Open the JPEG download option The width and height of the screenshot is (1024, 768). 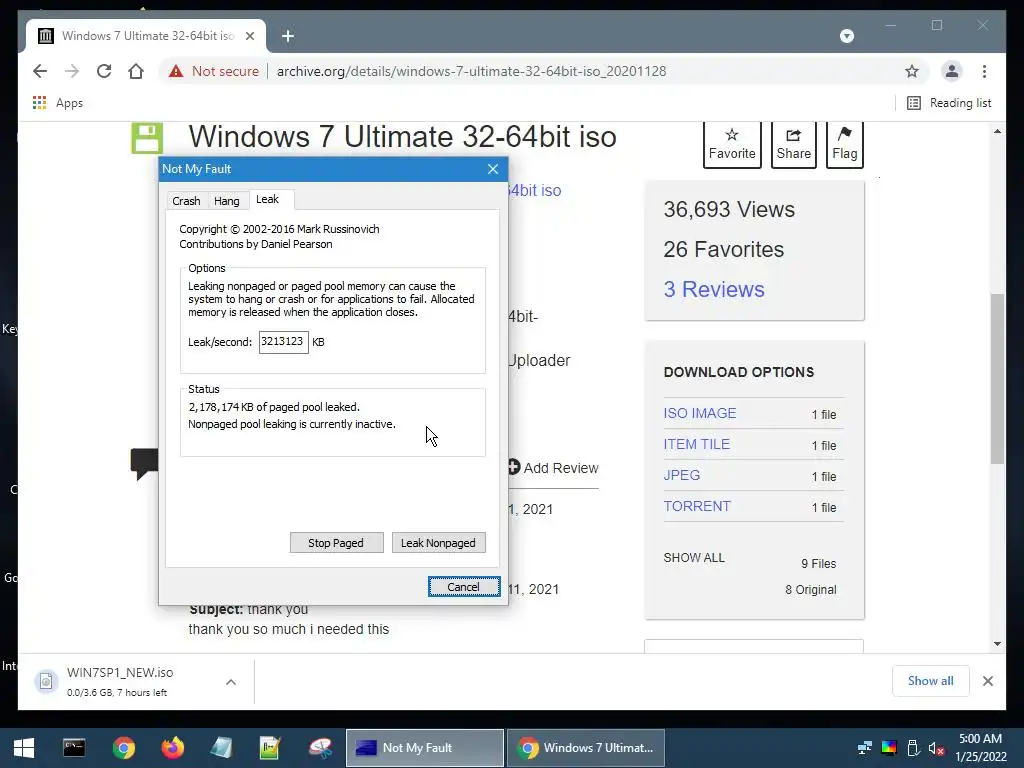point(682,475)
